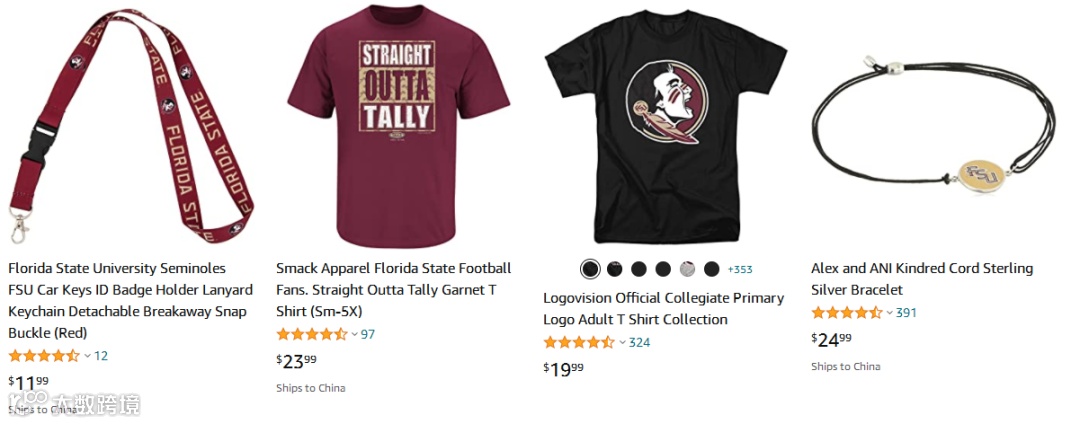
Task: Click the stars under the Straight Outta Tally shirt
Action: [x=311, y=334]
